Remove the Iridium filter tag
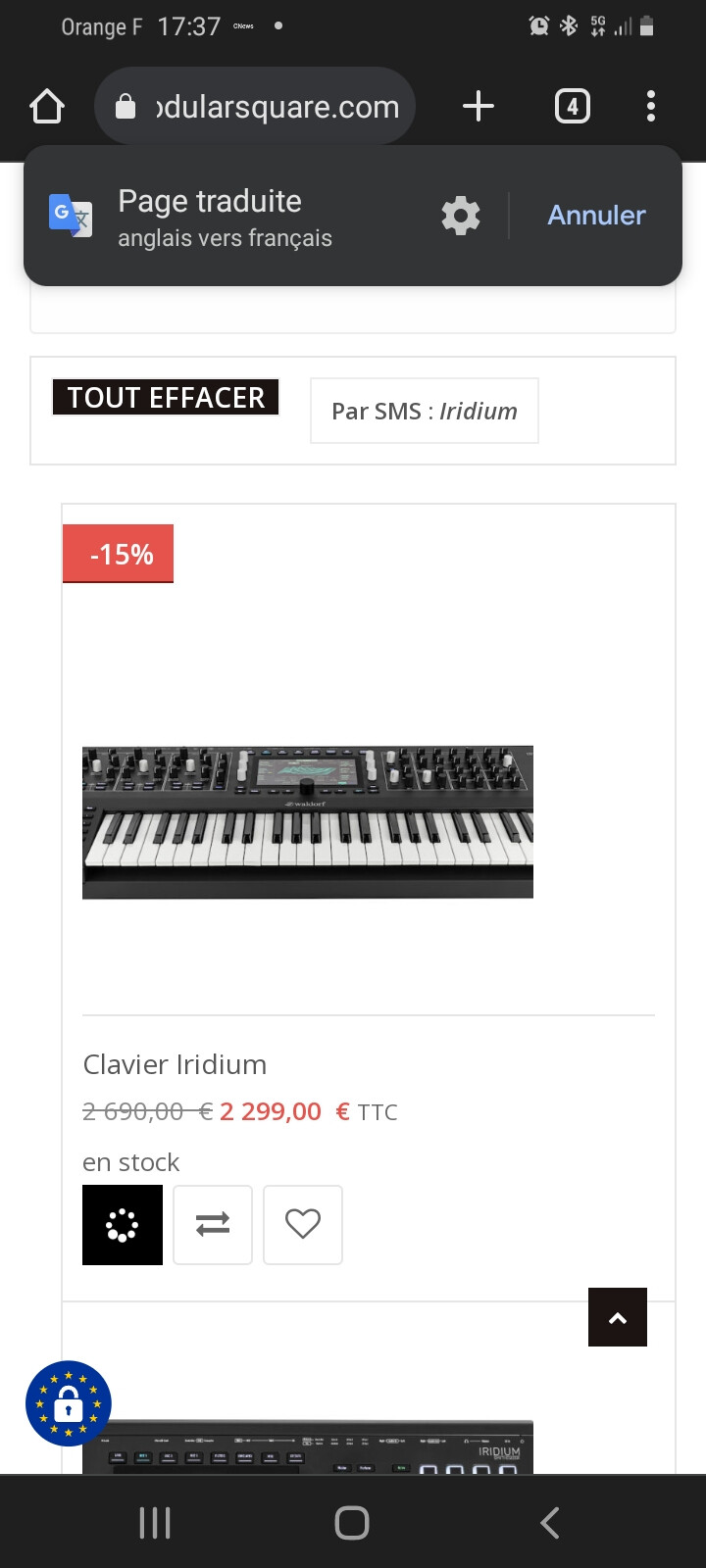 click(424, 411)
